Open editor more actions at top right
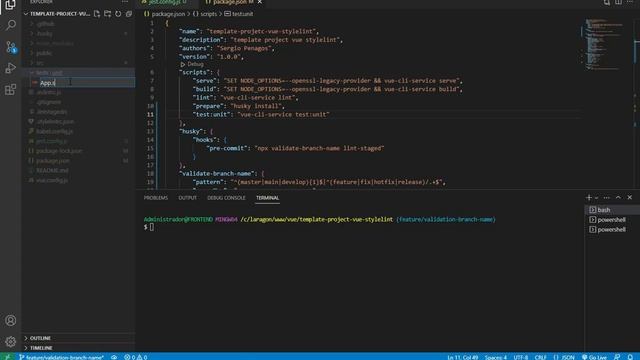Image resolution: width=640 pixels, height=360 pixels. (x=630, y=2)
